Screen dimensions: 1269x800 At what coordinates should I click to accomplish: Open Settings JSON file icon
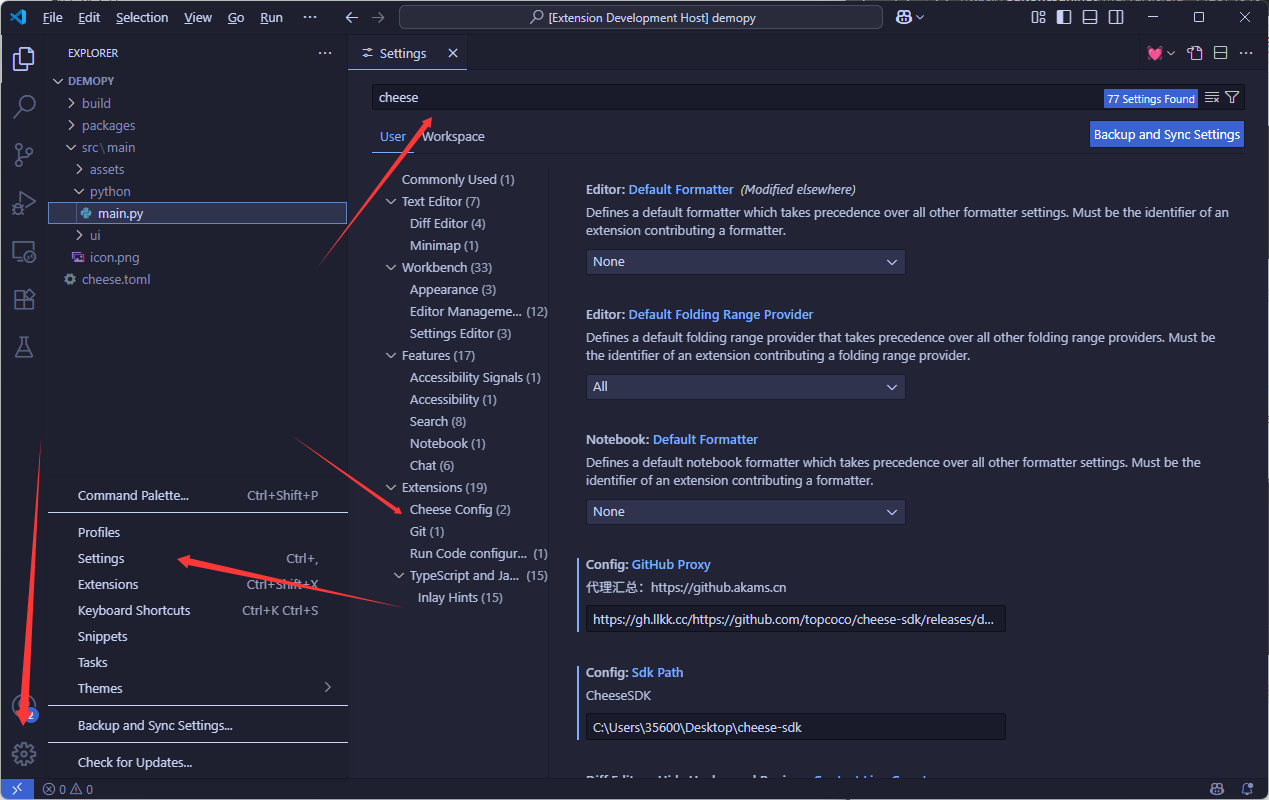(x=1194, y=53)
